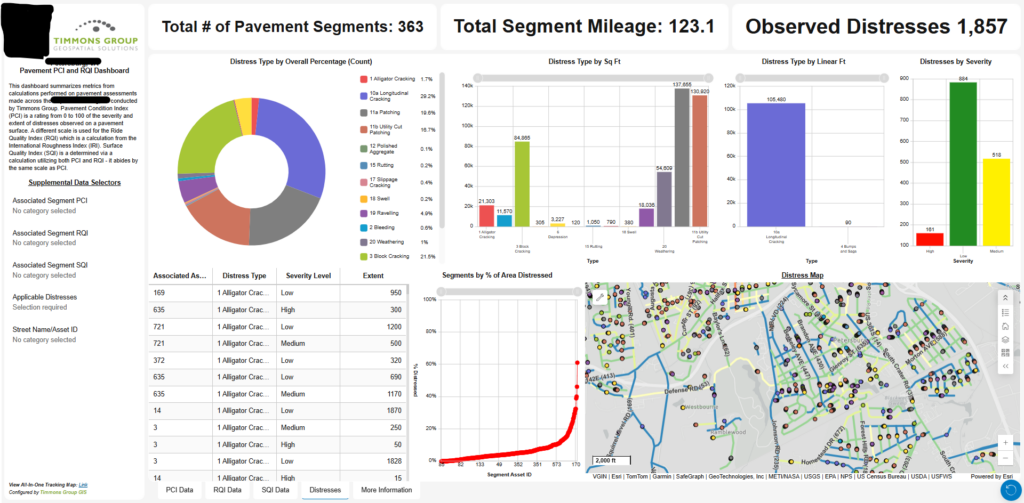The width and height of the screenshot is (1024, 503).
Task: Select the green 3 Block Cracking legend swatch
Action: tap(363, 257)
